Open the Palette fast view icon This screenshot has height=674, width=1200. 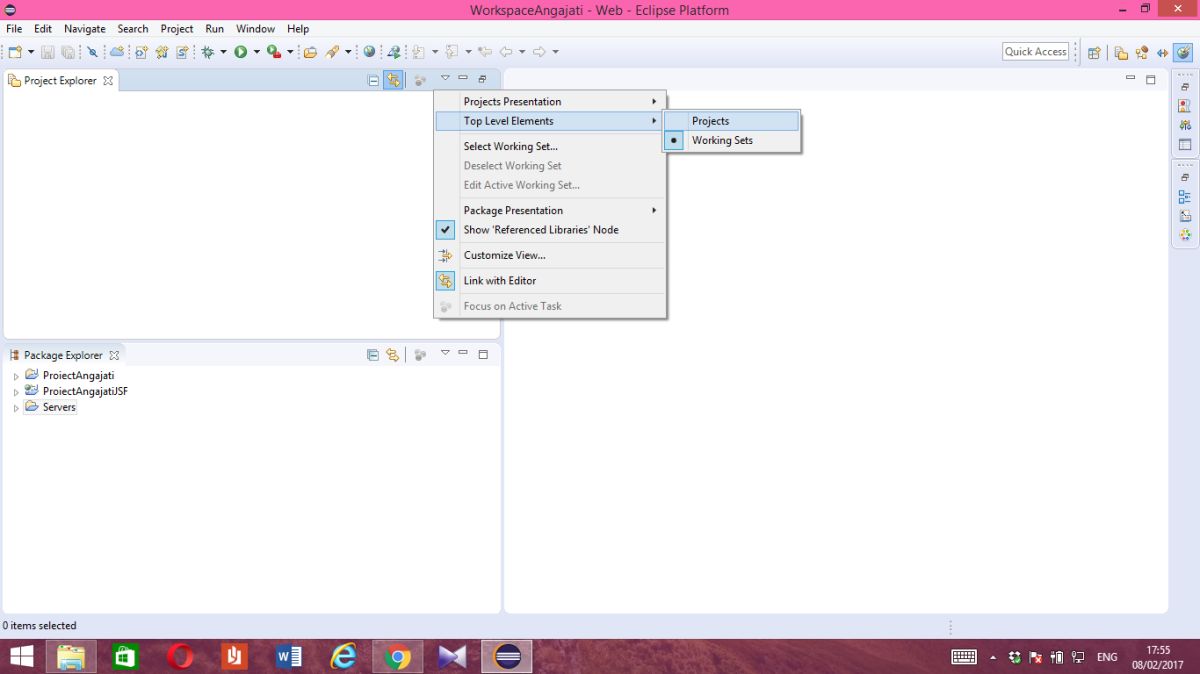point(1185,235)
